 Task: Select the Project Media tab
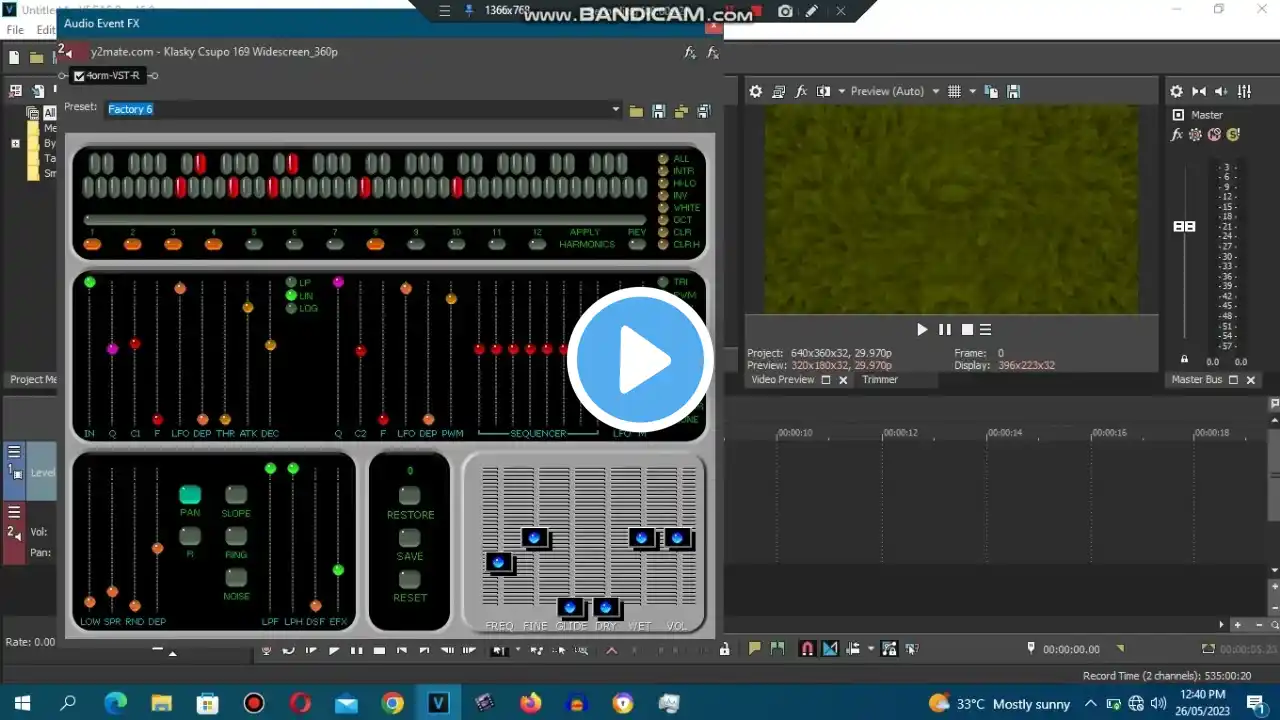point(33,380)
